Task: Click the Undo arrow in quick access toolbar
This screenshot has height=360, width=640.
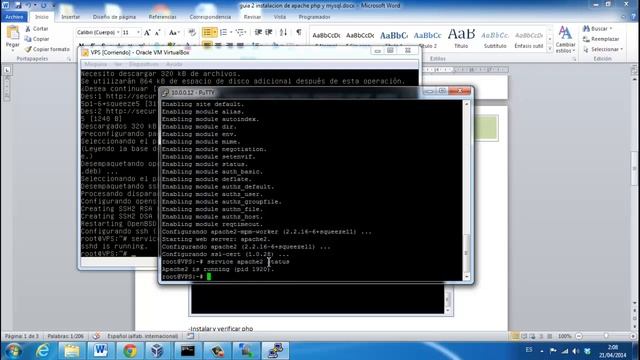Action: [x=29, y=5]
